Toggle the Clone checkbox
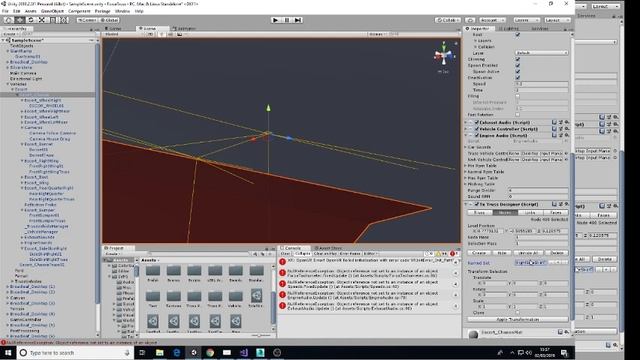640x360 pixels. [518, 313]
